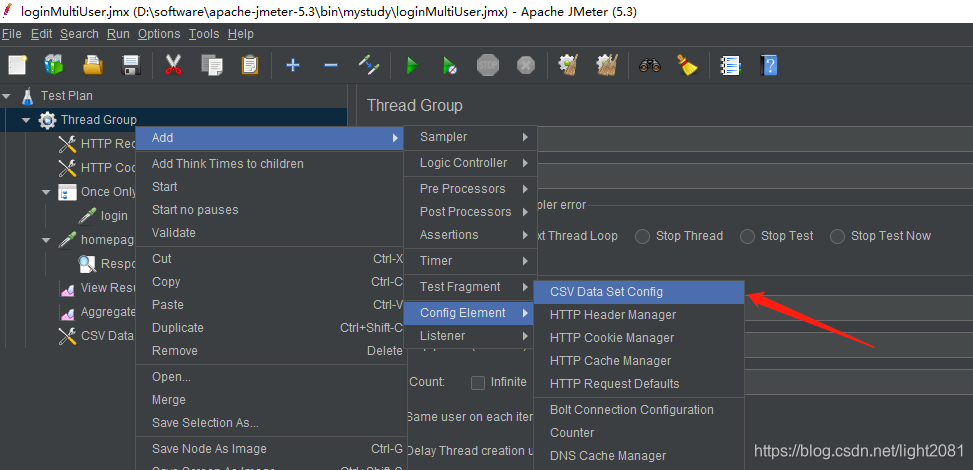Choose CSV Data Set Config from submenu

[639, 292]
